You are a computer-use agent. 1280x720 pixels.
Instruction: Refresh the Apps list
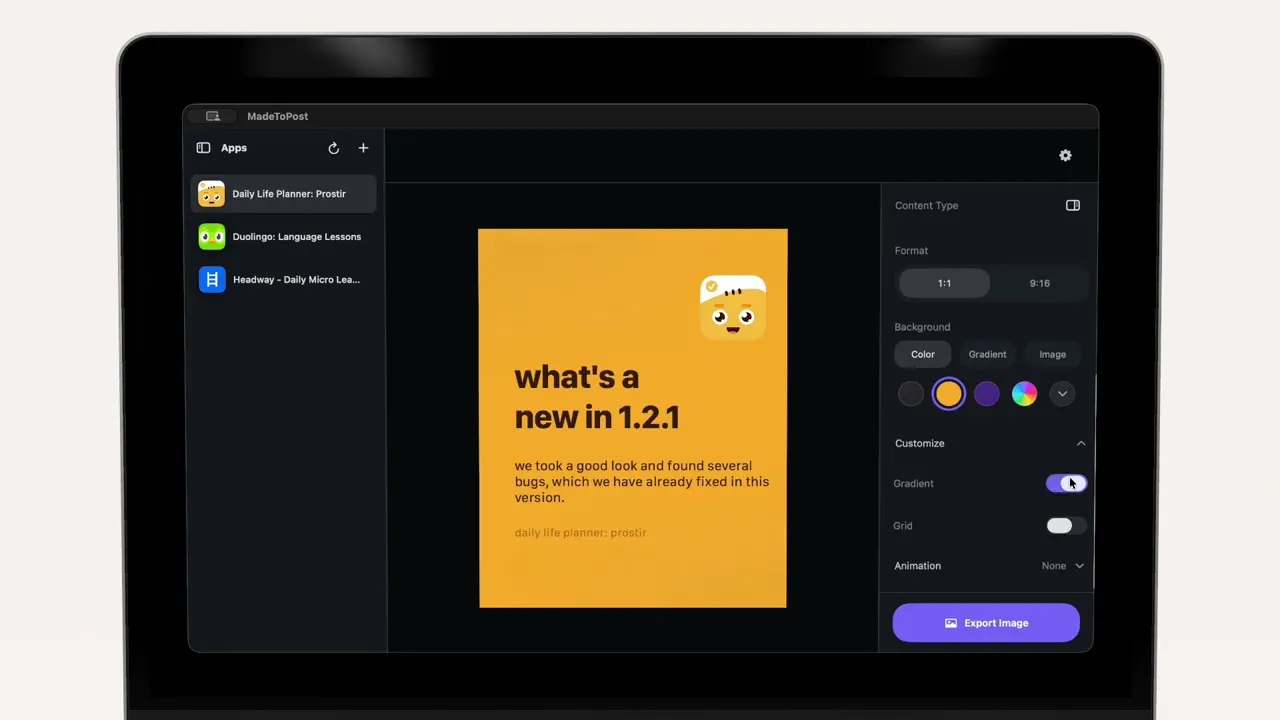coord(334,148)
